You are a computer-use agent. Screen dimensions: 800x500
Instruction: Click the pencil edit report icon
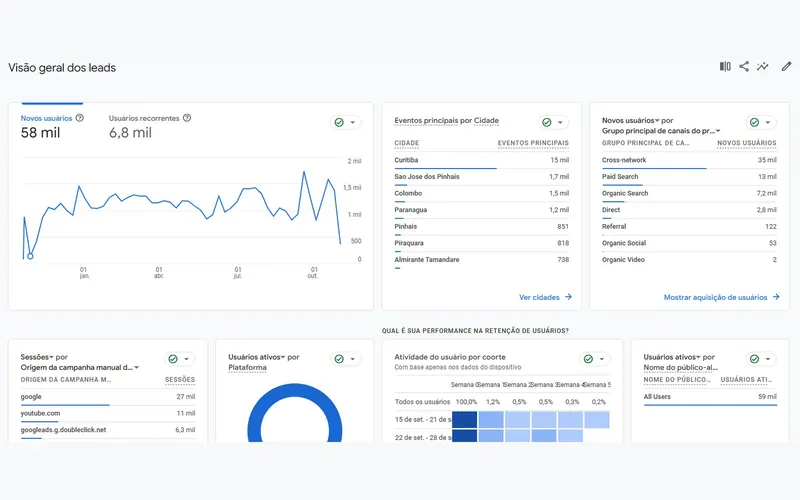coord(786,66)
